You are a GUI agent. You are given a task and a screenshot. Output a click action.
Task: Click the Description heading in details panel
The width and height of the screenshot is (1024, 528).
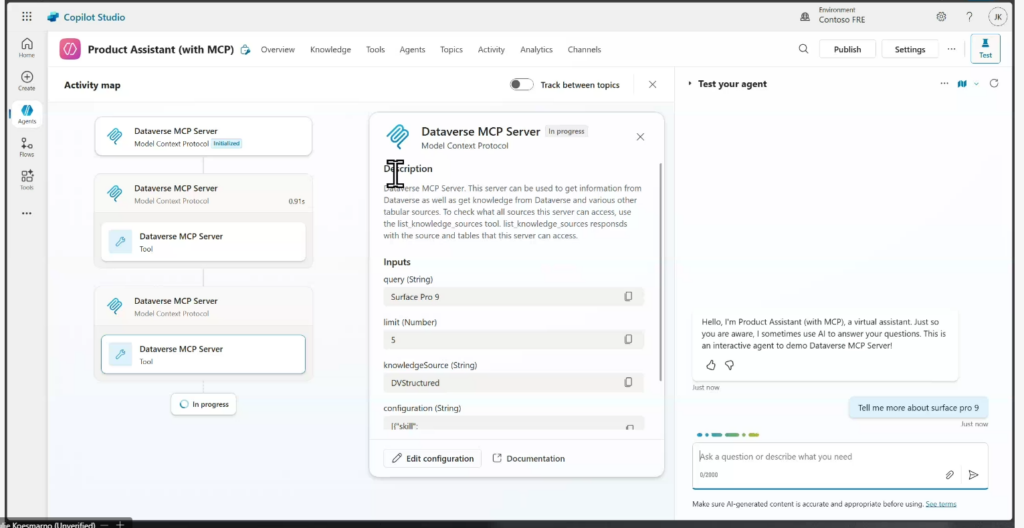[408, 169]
